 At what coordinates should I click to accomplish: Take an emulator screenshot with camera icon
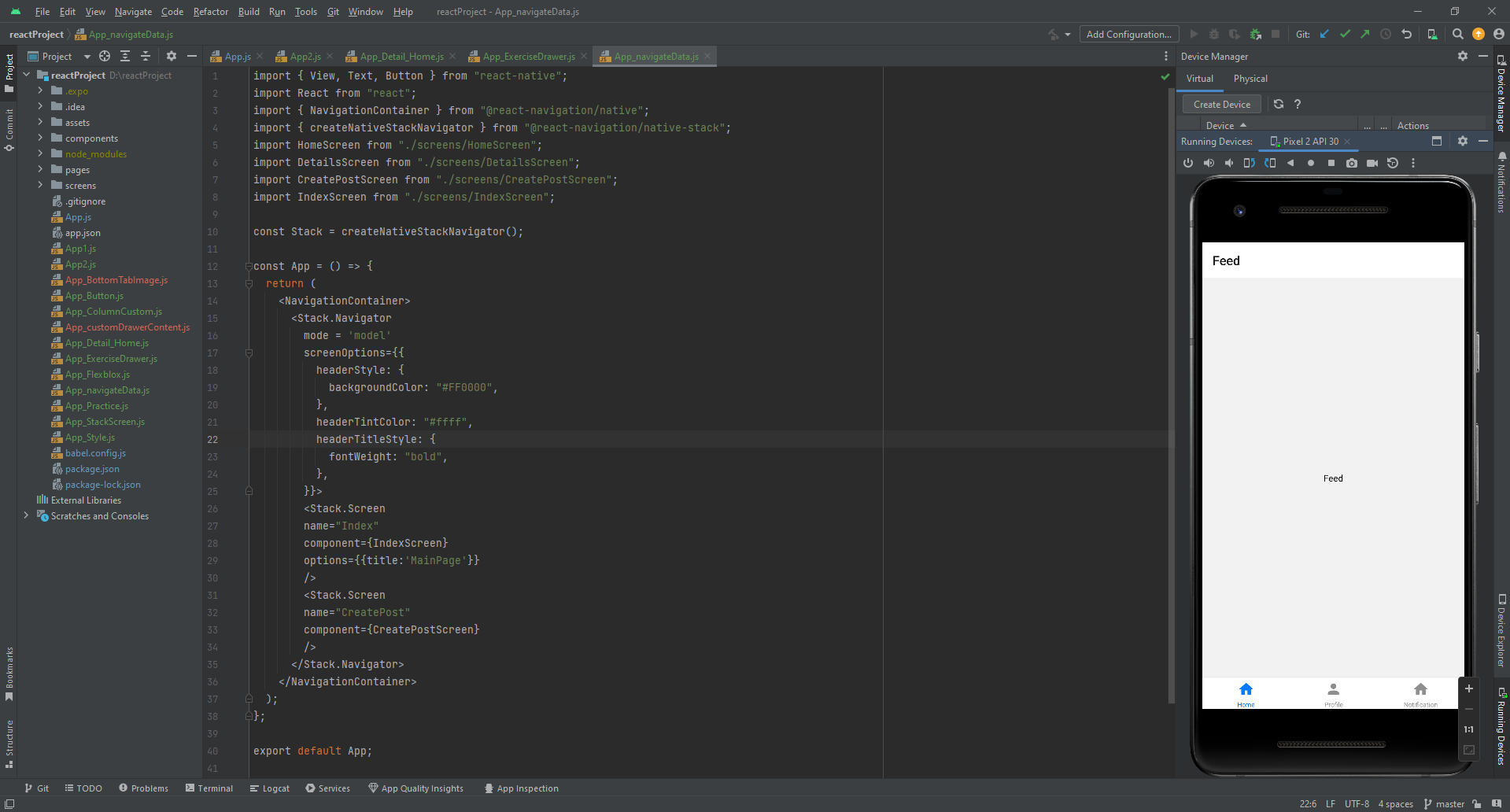pyautogui.click(x=1352, y=163)
